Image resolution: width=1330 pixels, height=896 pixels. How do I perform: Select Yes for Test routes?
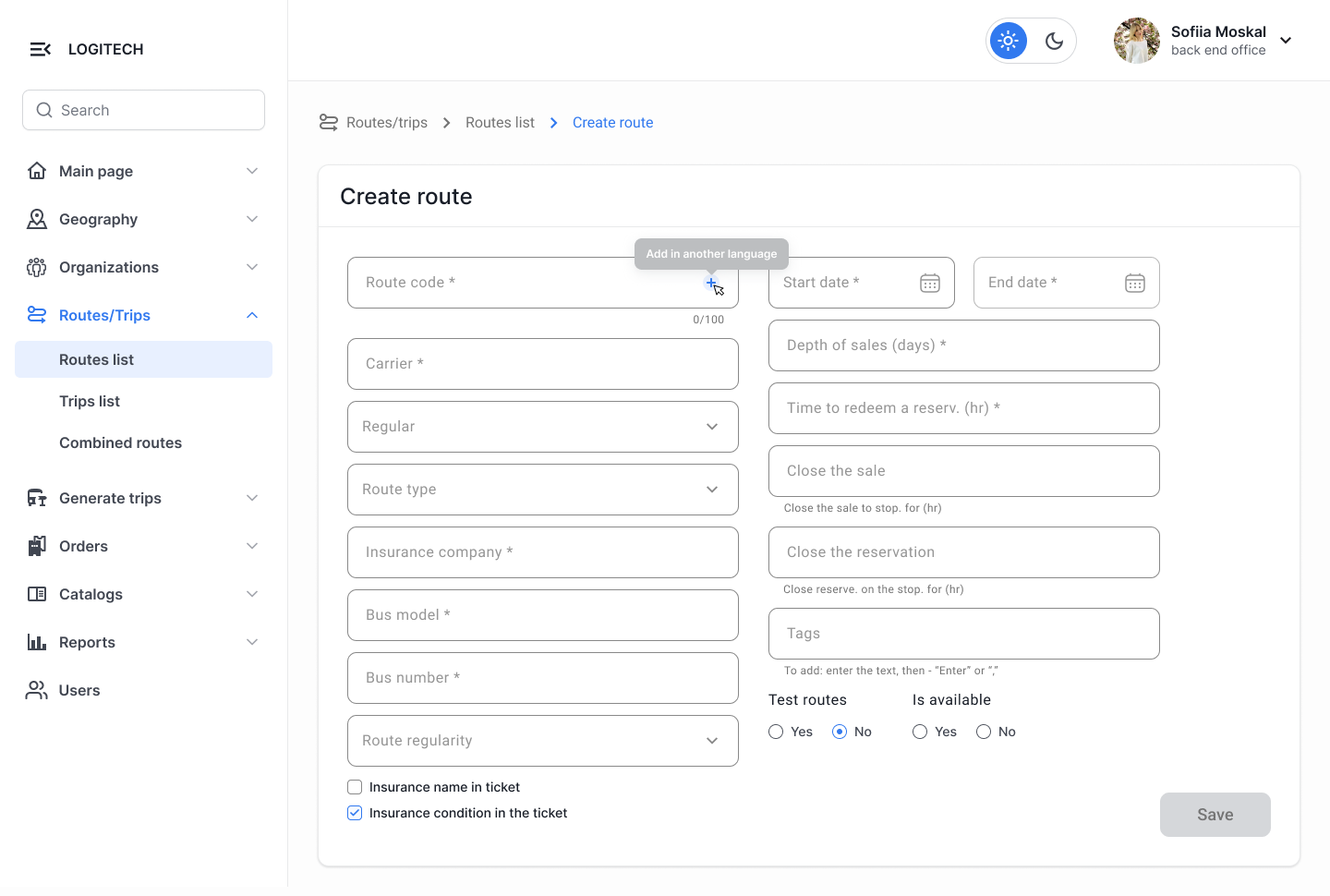point(776,731)
